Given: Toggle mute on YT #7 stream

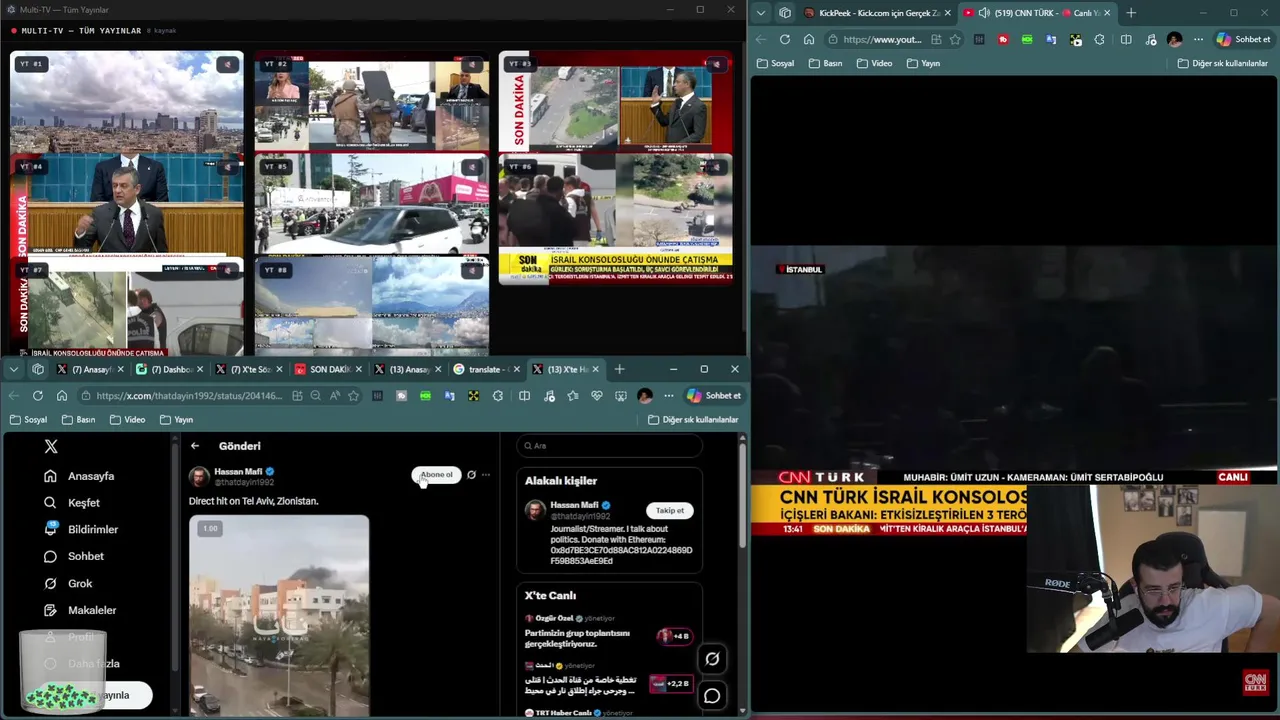Looking at the screenshot, I should click(227, 270).
